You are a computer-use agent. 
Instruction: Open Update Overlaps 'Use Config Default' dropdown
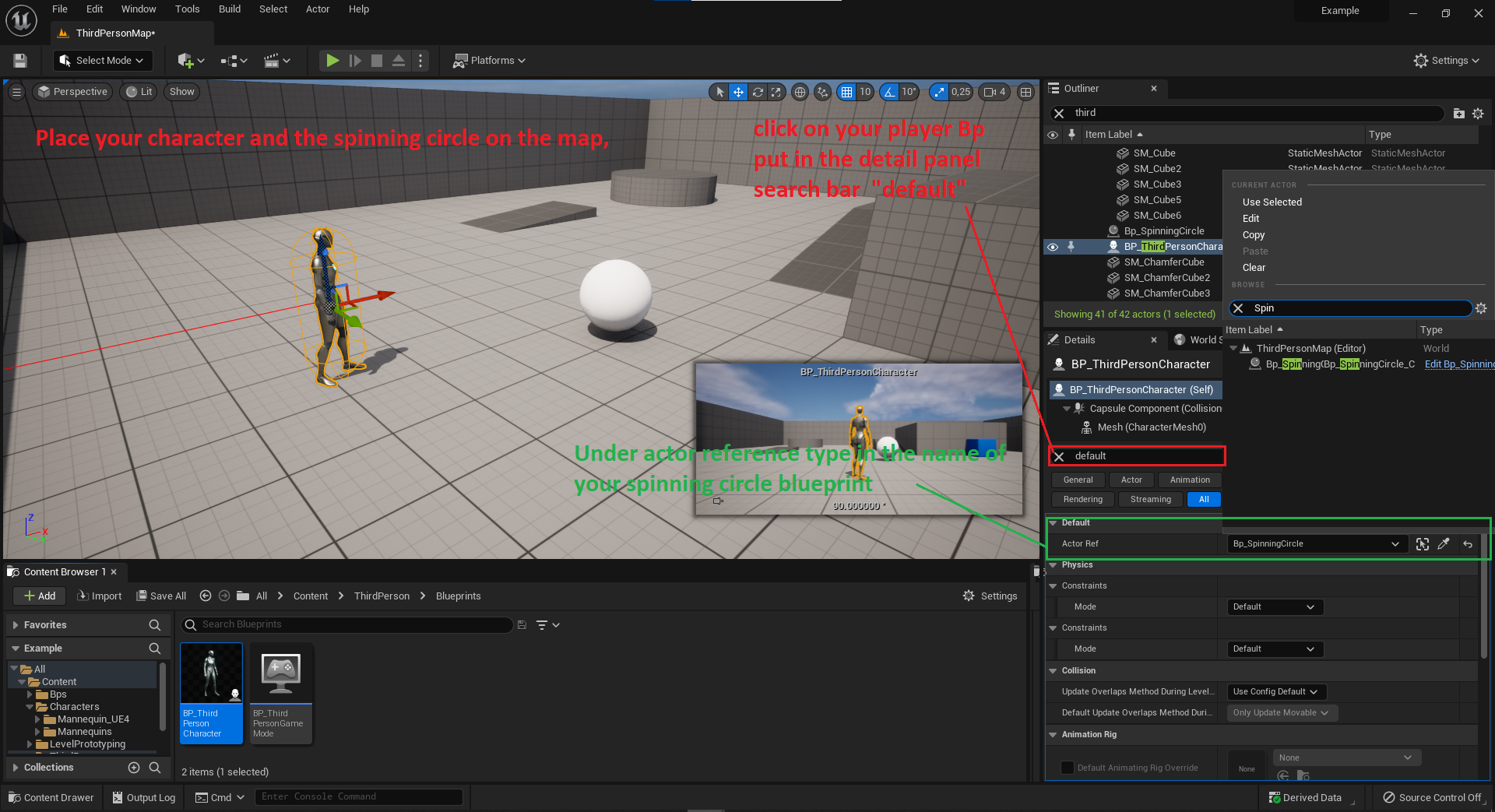tap(1276, 692)
